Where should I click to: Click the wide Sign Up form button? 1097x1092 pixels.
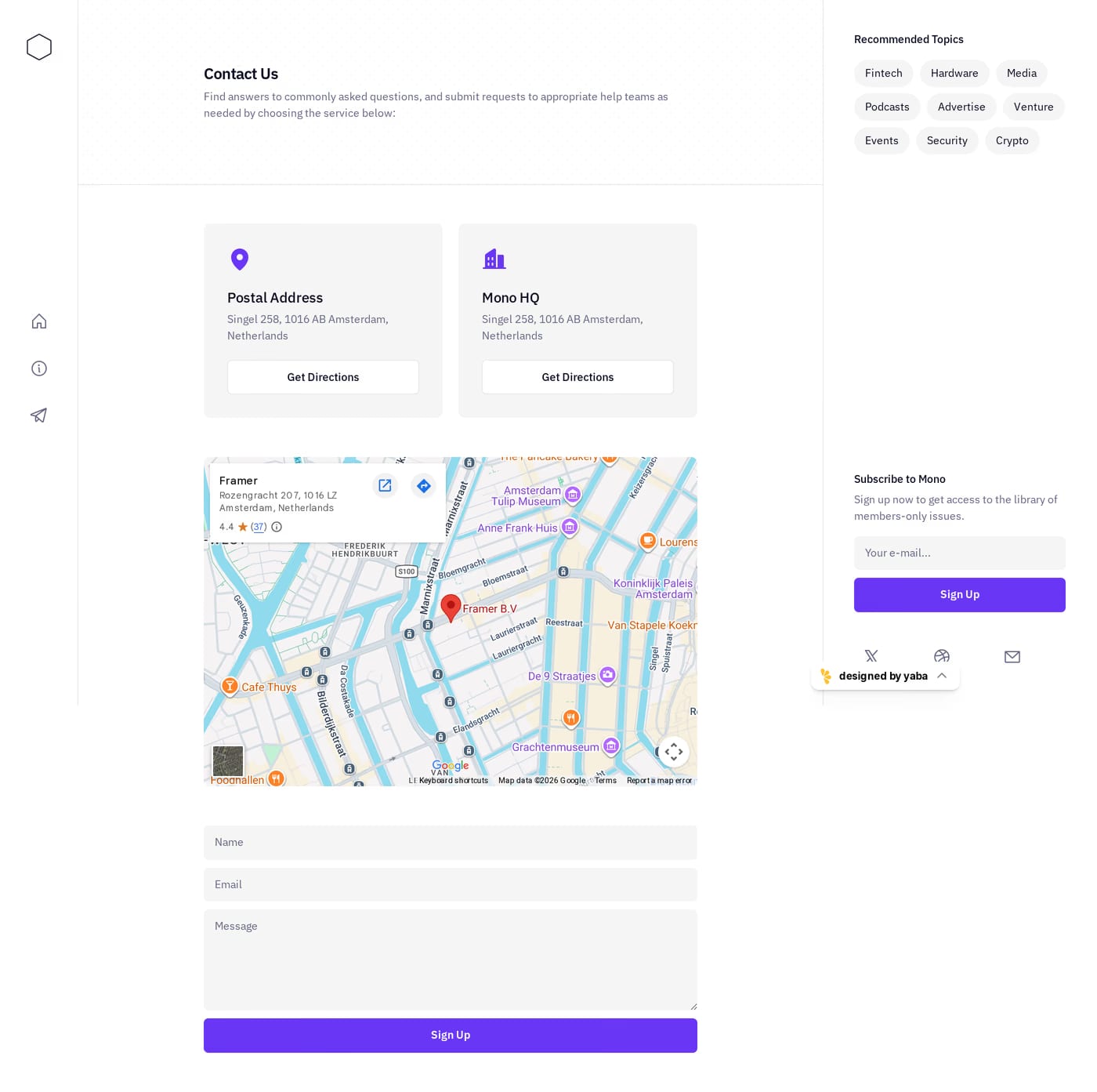tap(451, 1036)
